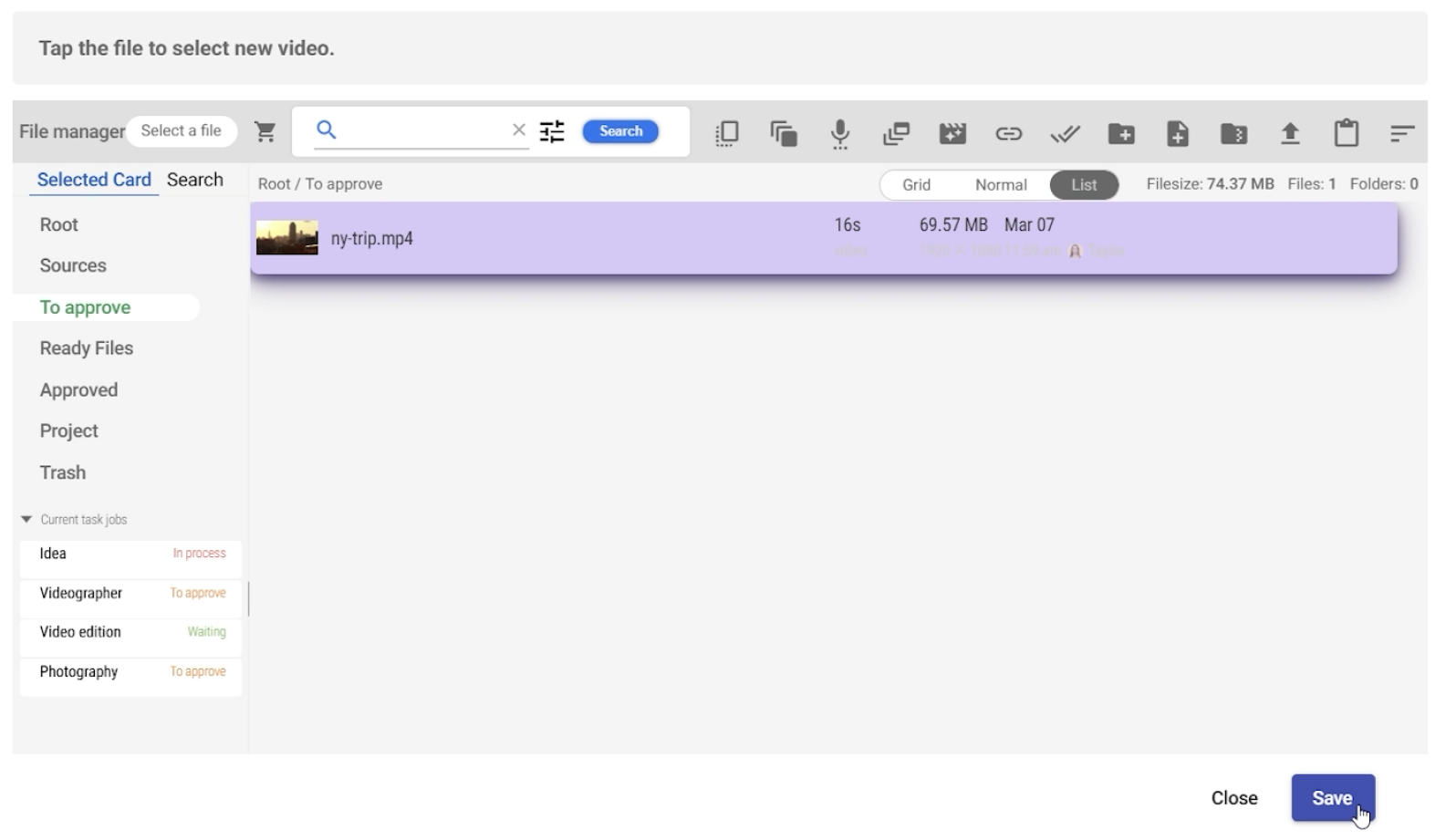Screen dimensions: 1446x840
Task: Switch to the Search tab
Action: pos(194,180)
